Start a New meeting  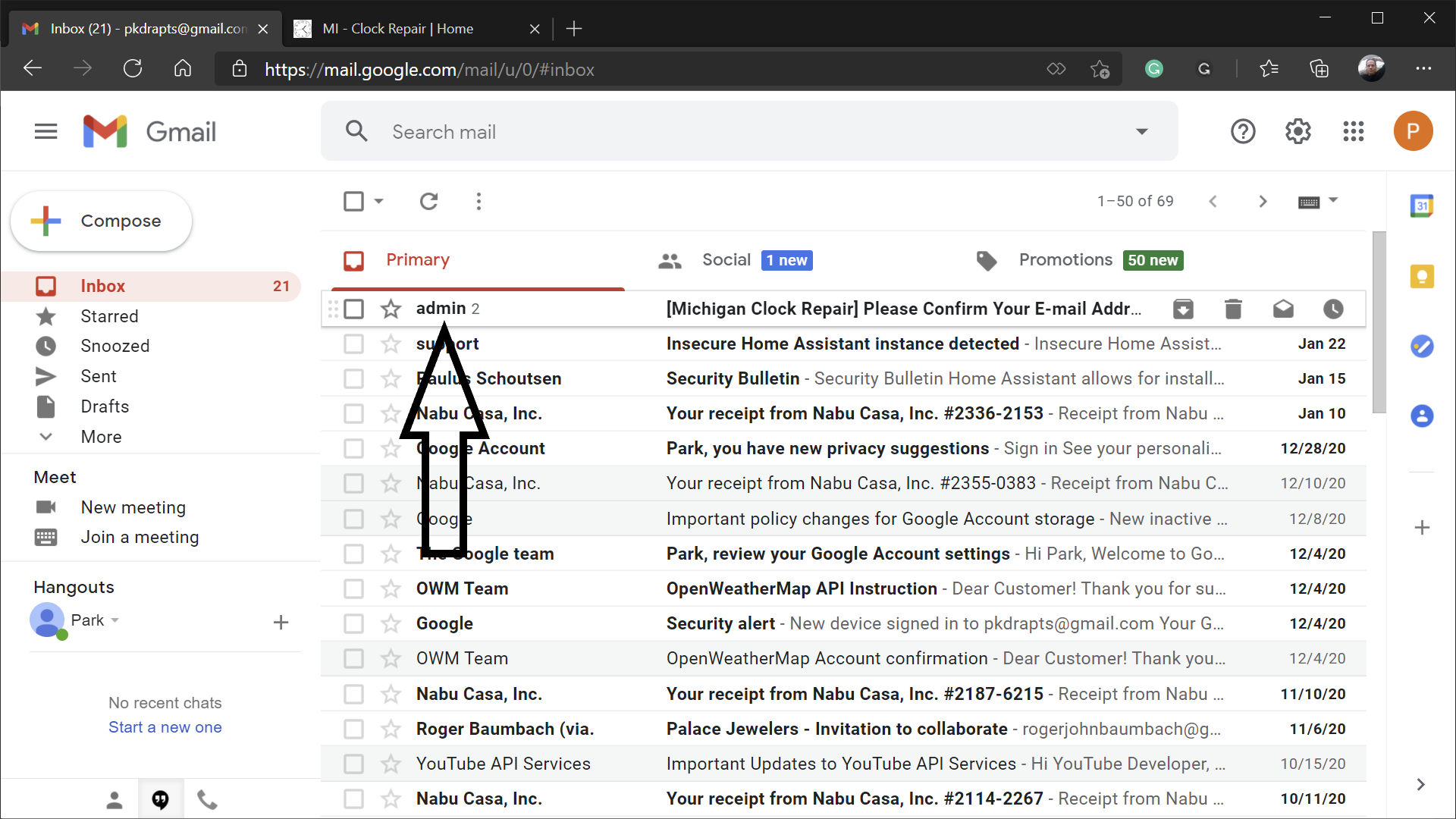pyautogui.click(x=133, y=507)
